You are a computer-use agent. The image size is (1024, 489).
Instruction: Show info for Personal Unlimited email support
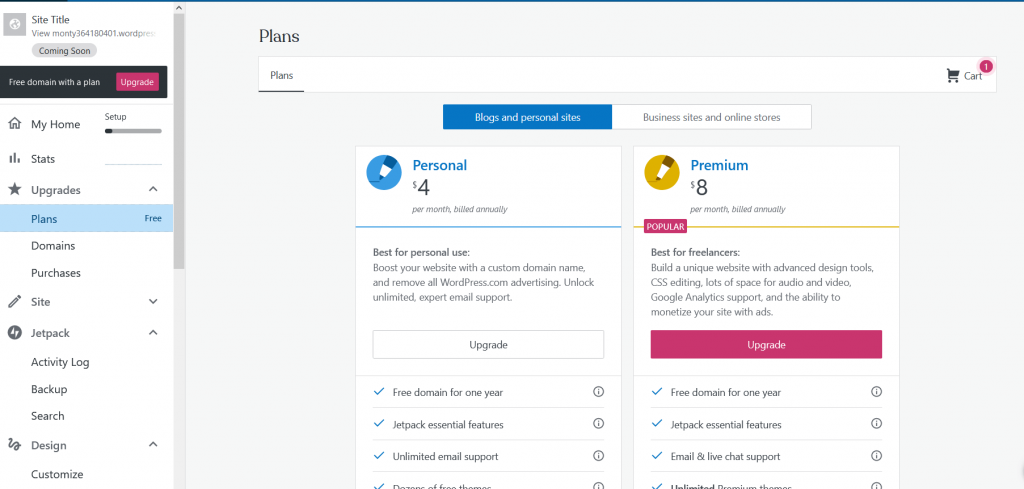598,456
